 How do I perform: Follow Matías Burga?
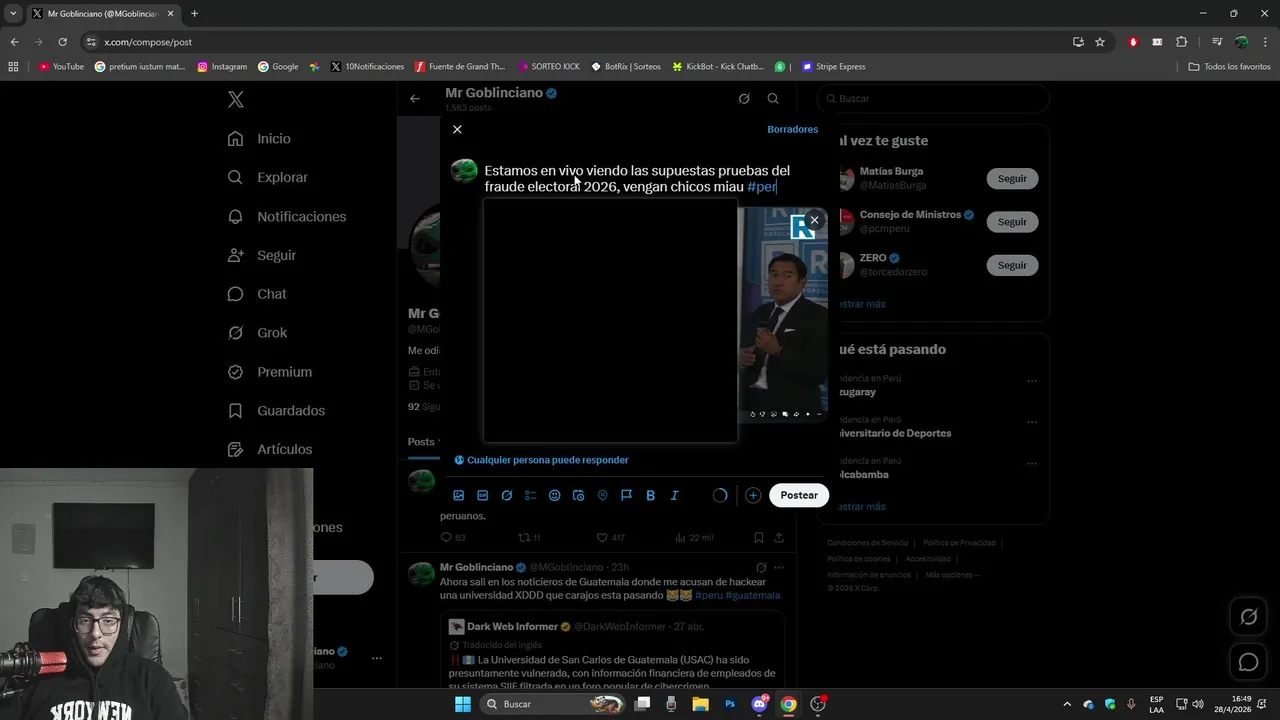(x=1012, y=178)
